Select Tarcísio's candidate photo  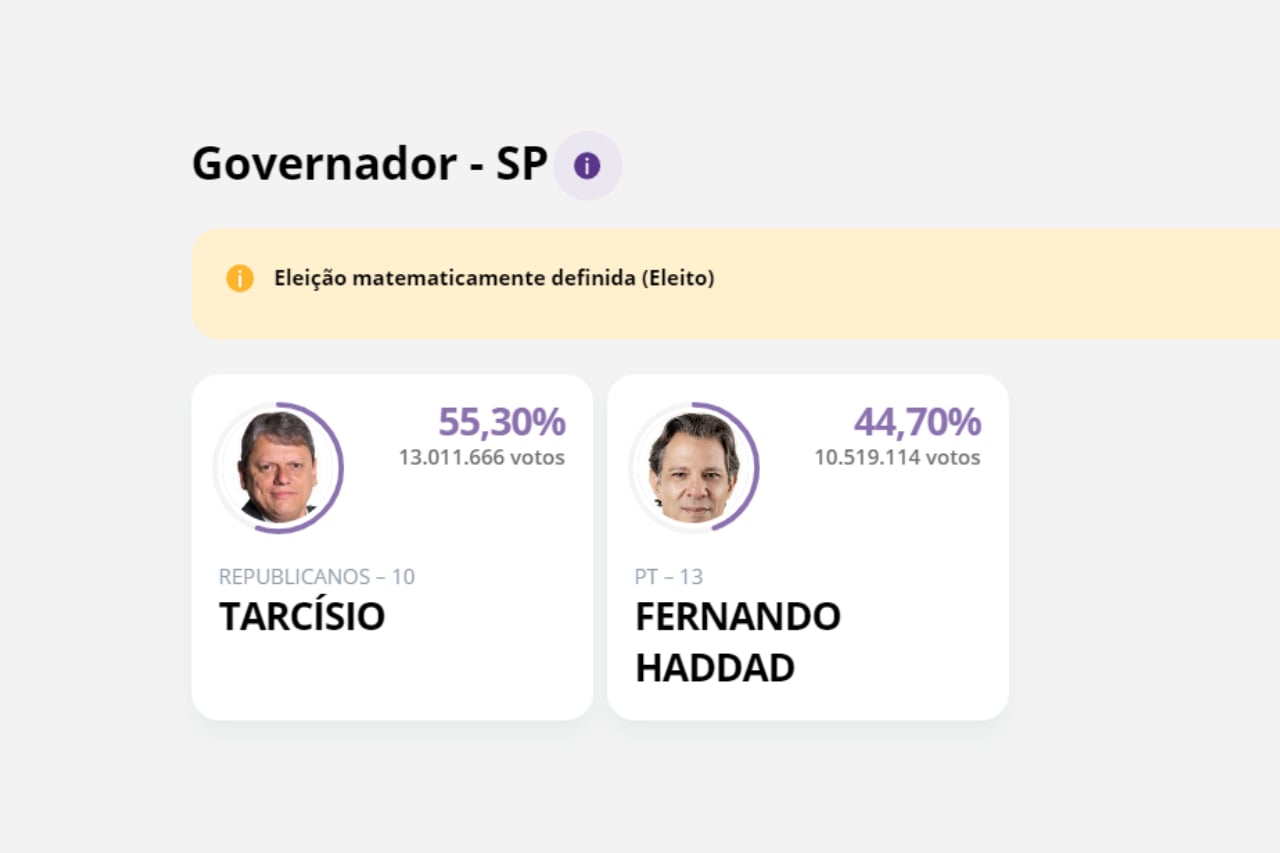click(277, 467)
